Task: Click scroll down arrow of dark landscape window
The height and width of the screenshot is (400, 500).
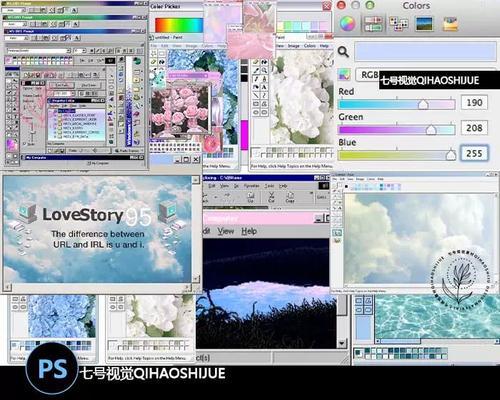Action: 342,343
